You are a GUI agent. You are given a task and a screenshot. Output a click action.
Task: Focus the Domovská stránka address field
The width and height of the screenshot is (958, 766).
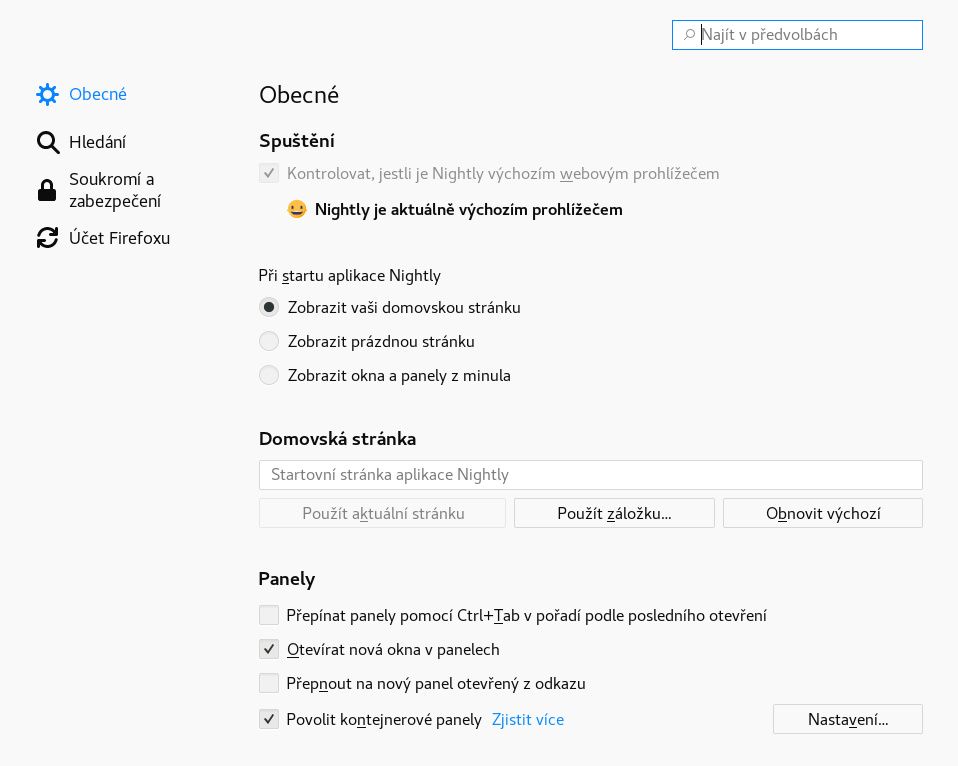tap(590, 474)
